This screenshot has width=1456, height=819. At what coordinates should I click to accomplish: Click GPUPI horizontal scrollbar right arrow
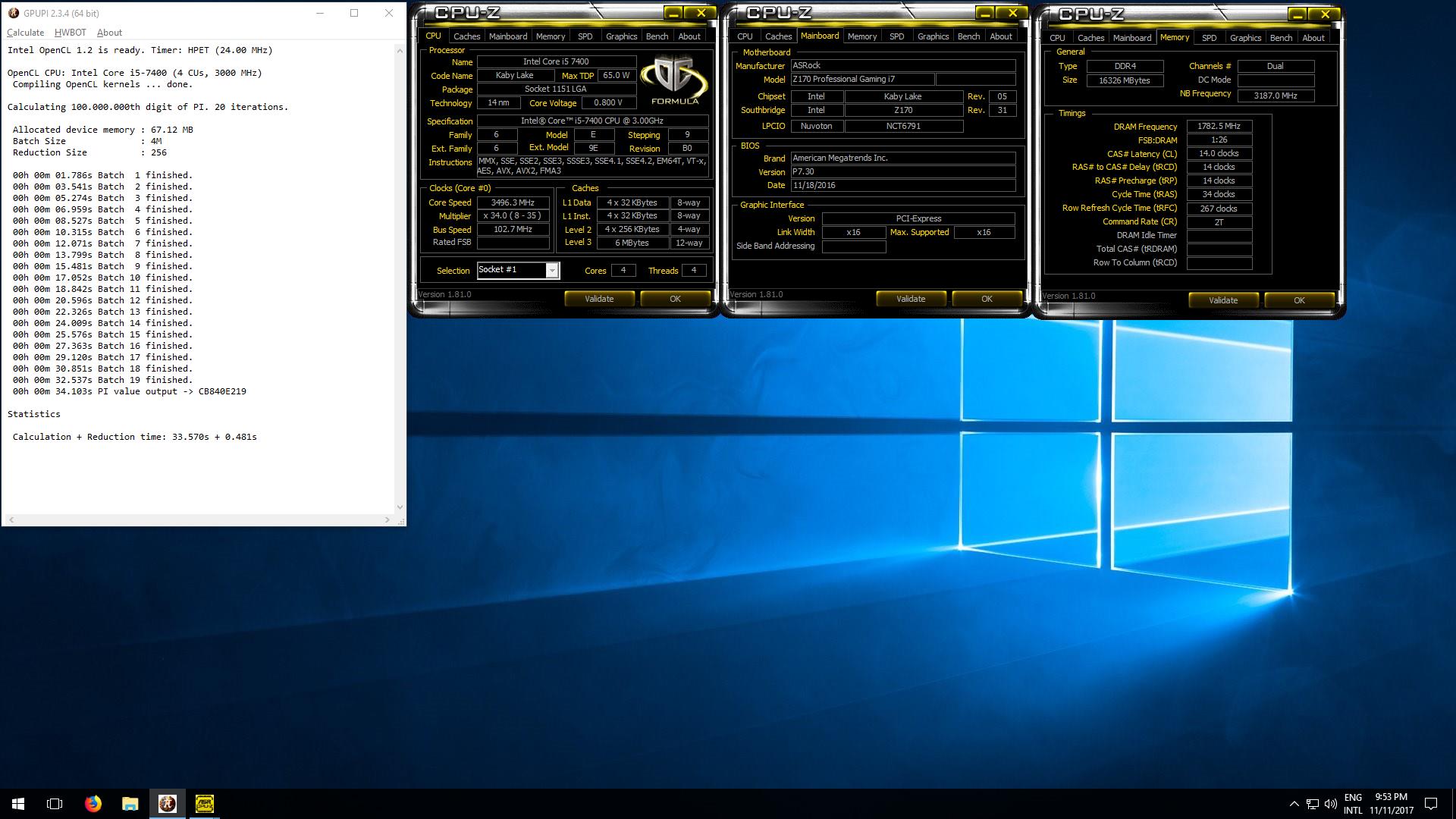[388, 519]
